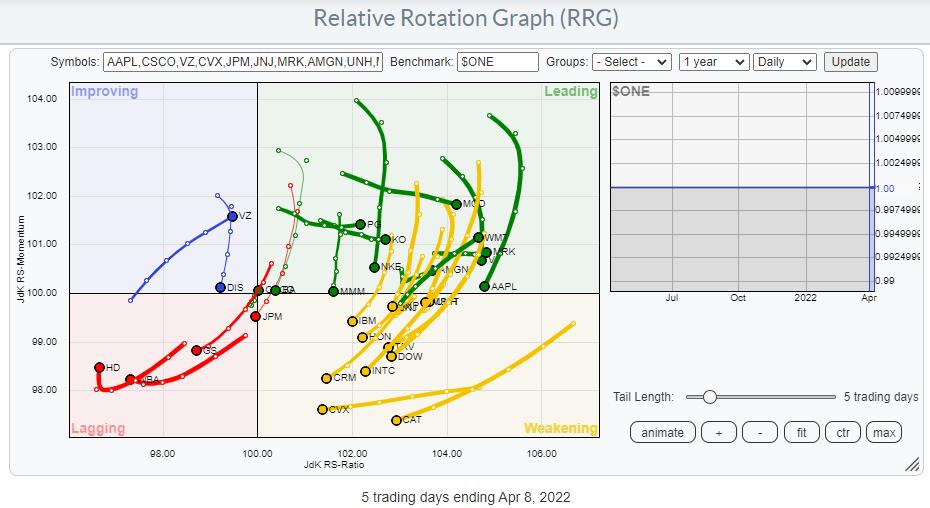Select the HD data point in Lagging
Screen dimensions: 930x508
tap(100, 368)
